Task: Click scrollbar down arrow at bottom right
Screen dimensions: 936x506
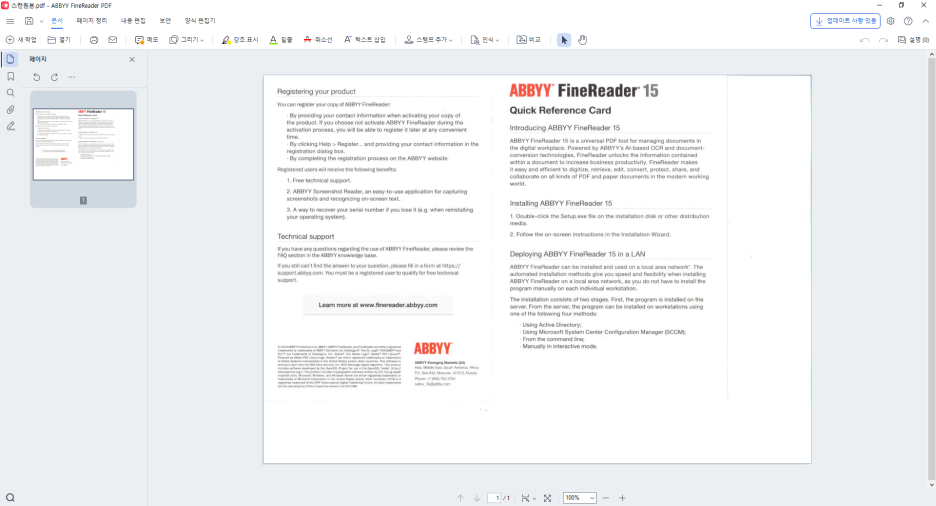Action: click(x=931, y=485)
